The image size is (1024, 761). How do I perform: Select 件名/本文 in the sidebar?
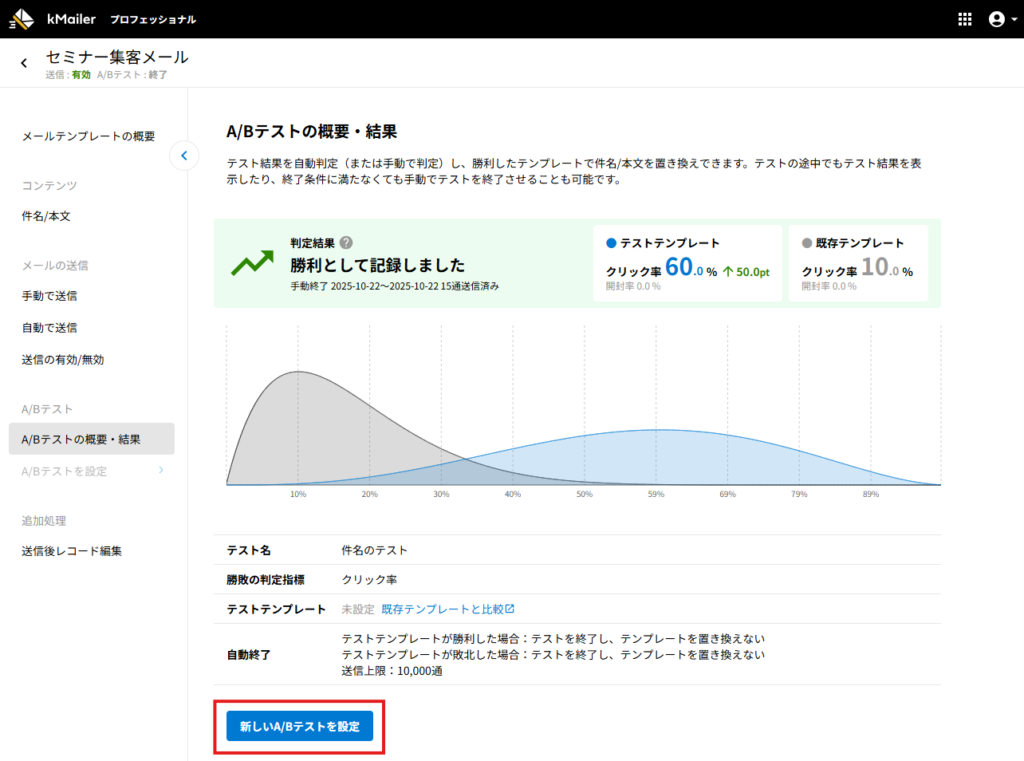46,216
